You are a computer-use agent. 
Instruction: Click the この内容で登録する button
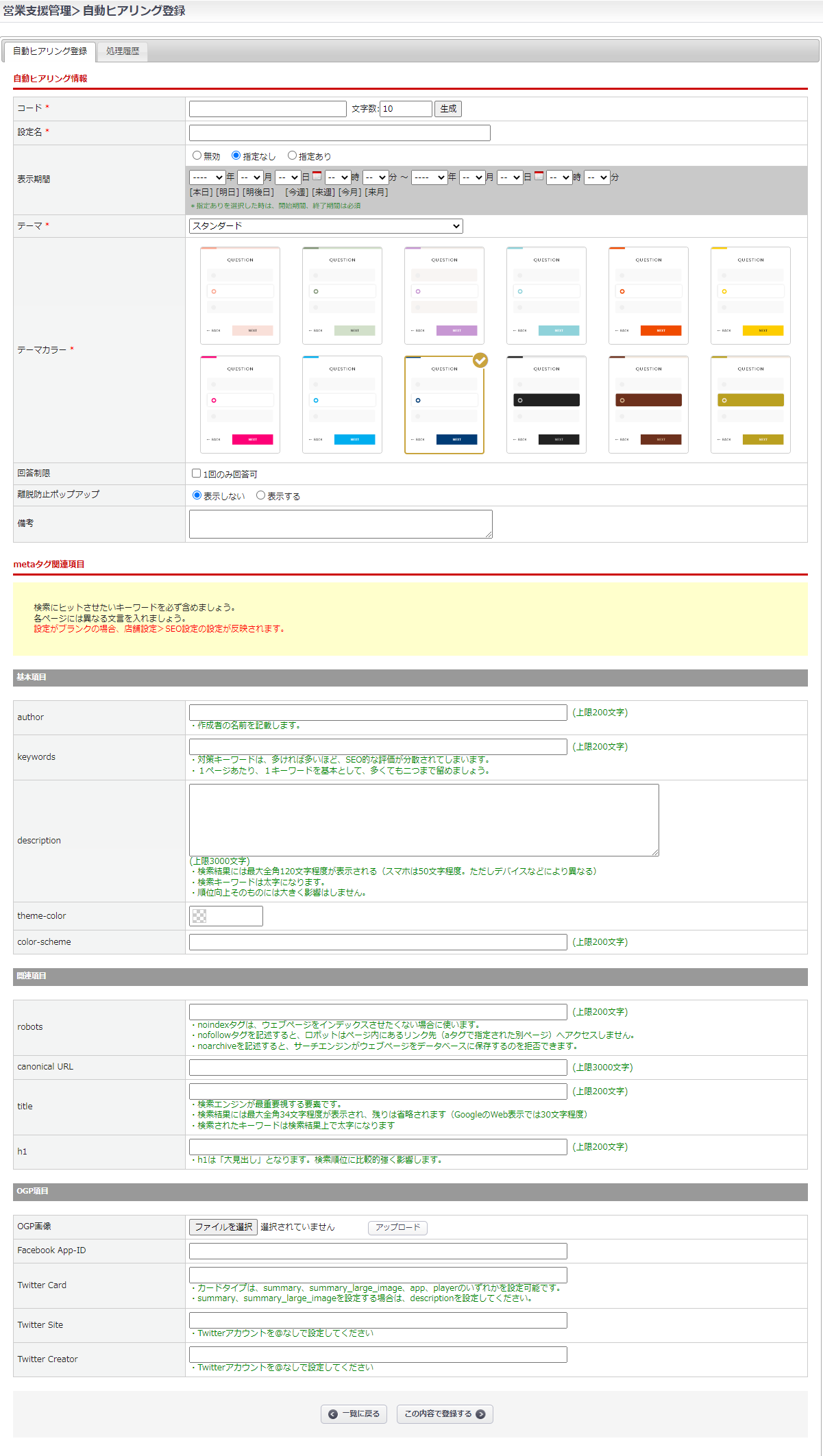[x=445, y=1414]
